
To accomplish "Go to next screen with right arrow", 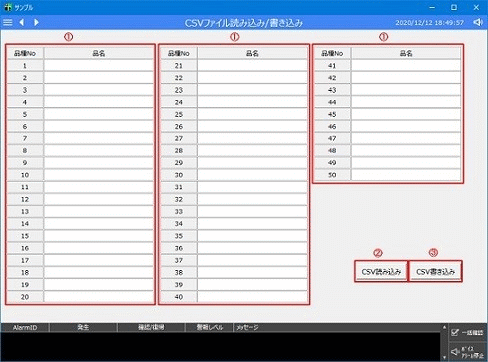I will tap(36, 22).
